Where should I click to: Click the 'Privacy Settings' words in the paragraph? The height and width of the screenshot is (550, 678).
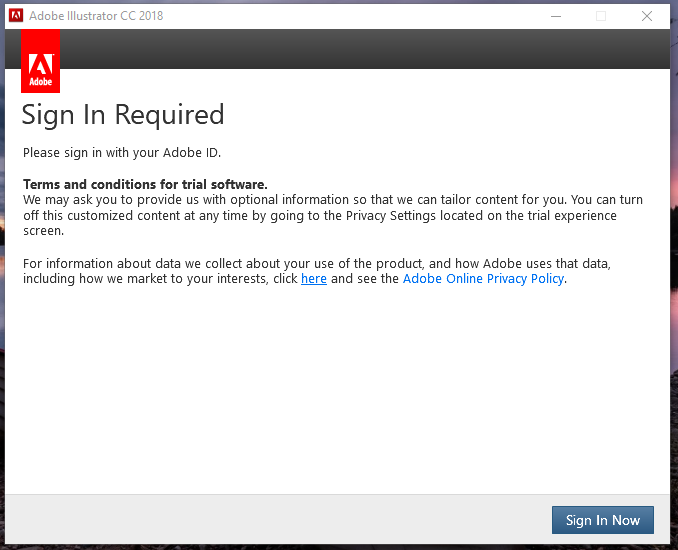point(391,216)
